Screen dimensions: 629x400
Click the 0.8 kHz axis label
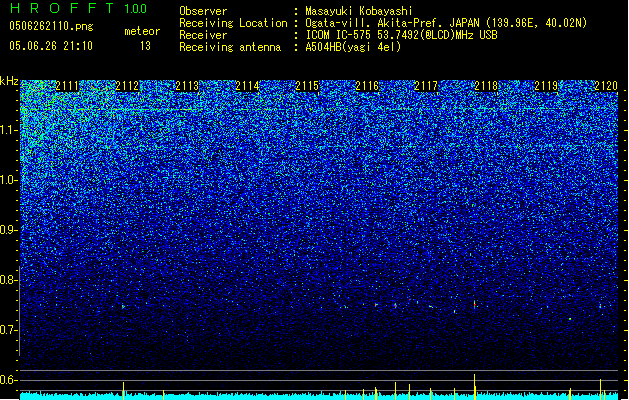point(9,280)
